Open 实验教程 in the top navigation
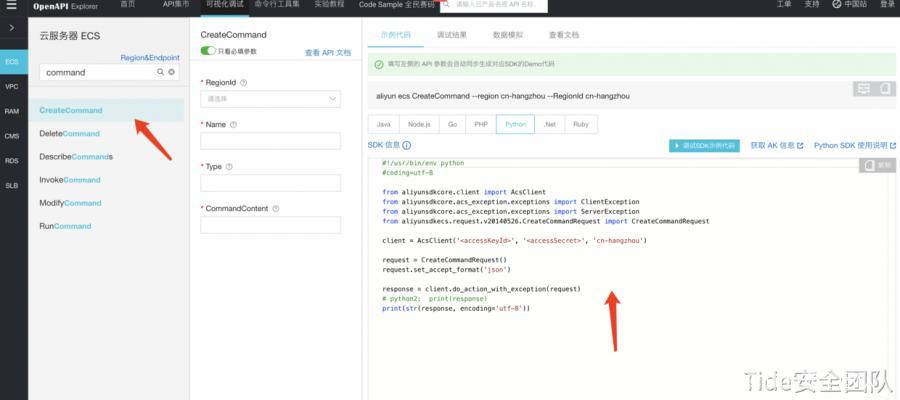This screenshot has width=900, height=400. coord(329,5)
